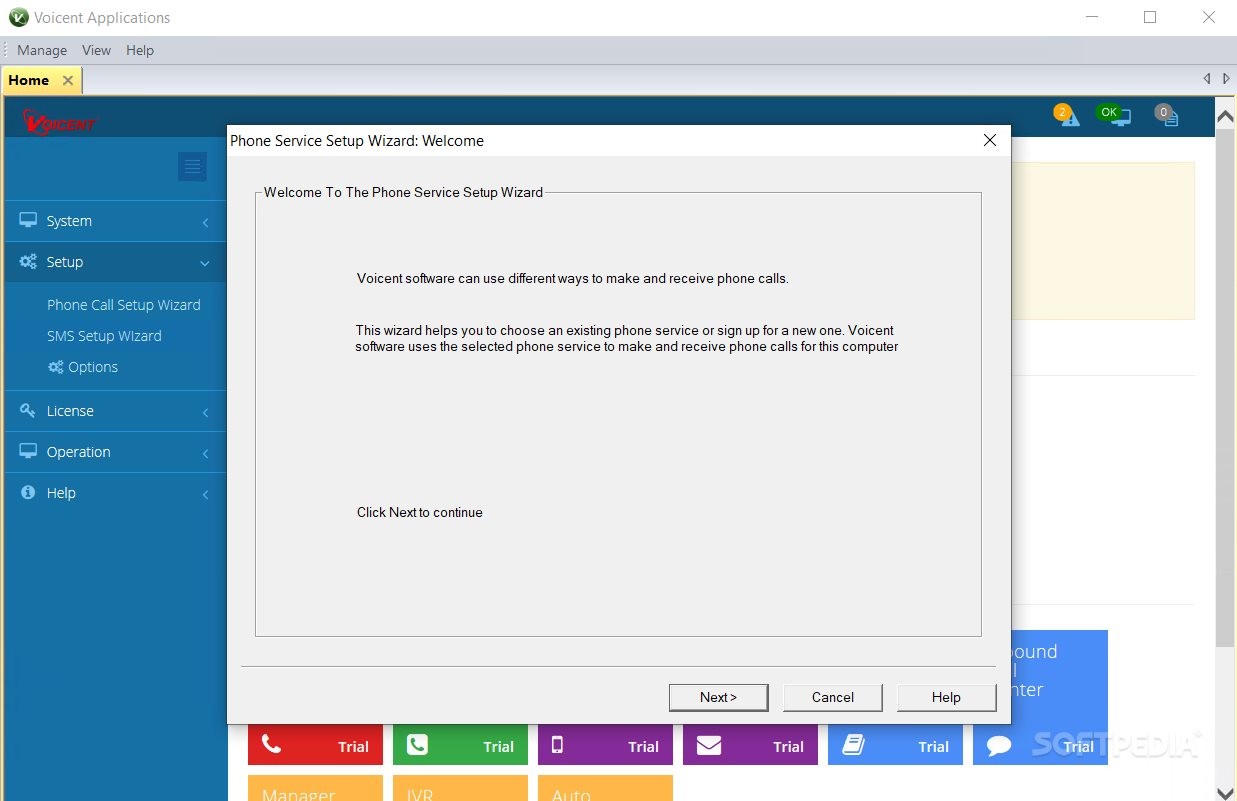Viewport: 1237px width, 801px height.
Task: Open SMS Setup Wizard link
Action: click(x=104, y=336)
